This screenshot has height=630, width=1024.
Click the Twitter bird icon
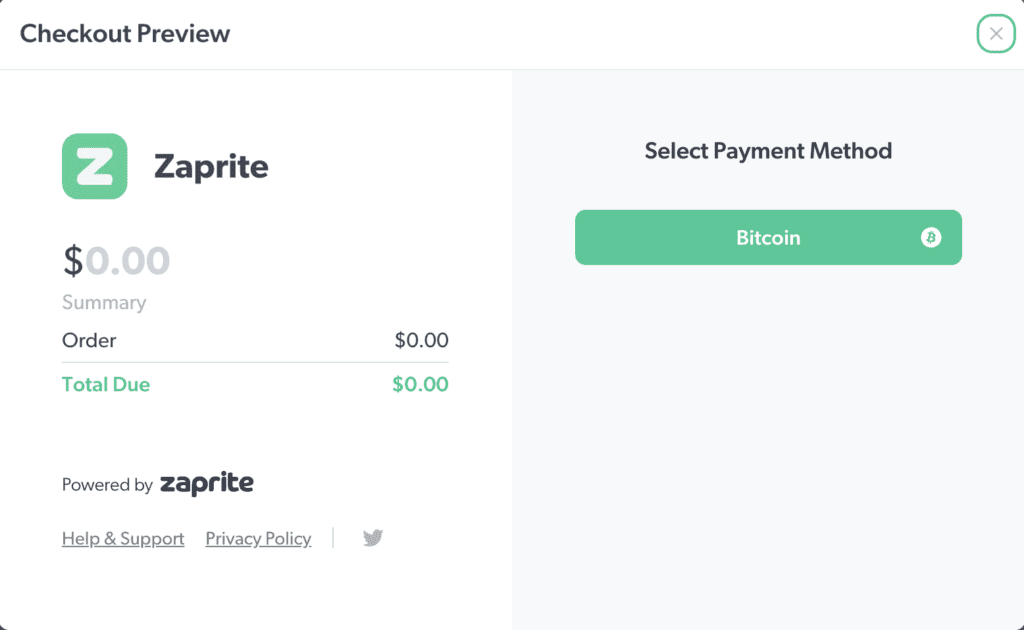373,538
